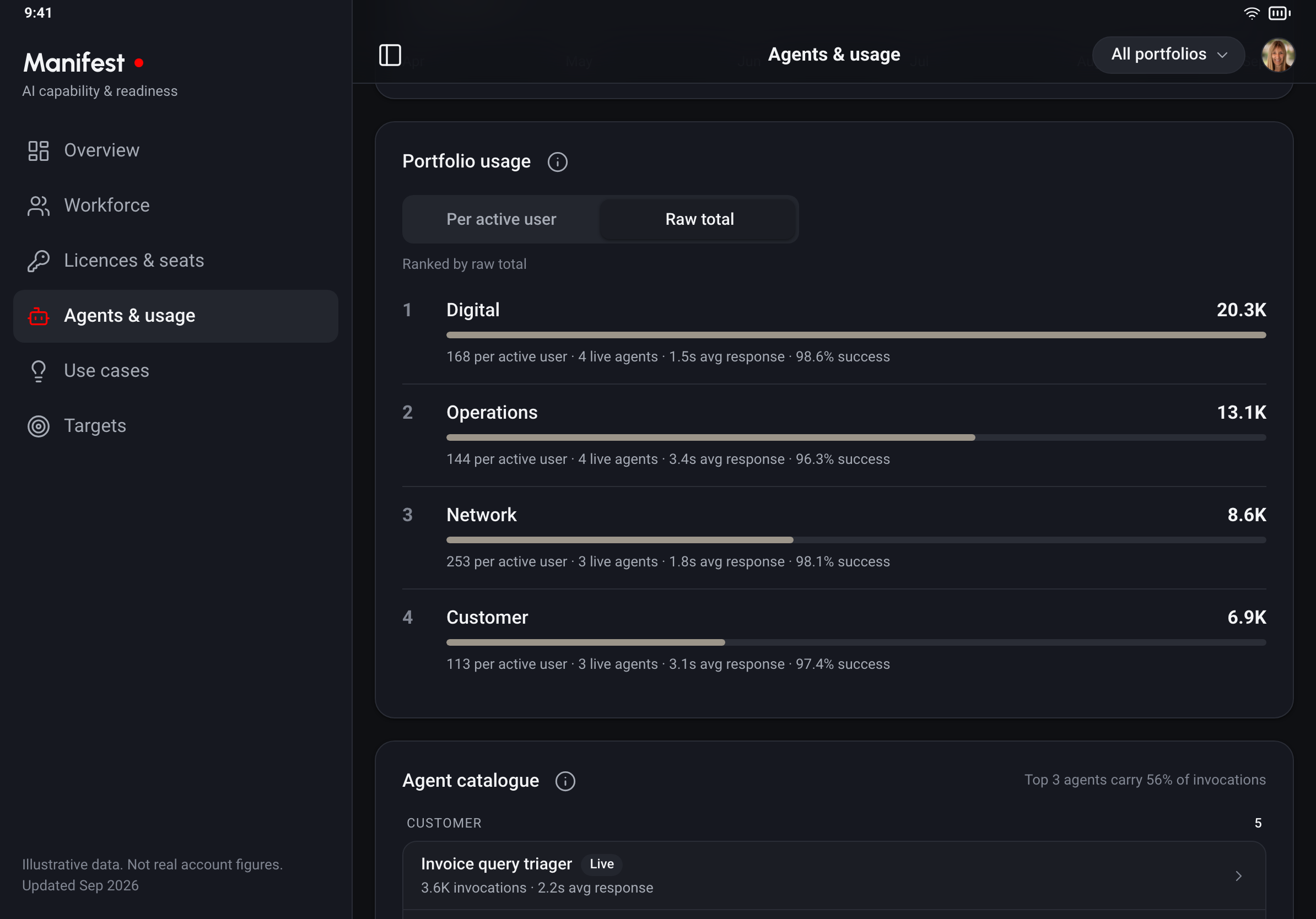This screenshot has width=1316, height=919.
Task: Click the Operations usage progress bar
Action: coord(856,437)
